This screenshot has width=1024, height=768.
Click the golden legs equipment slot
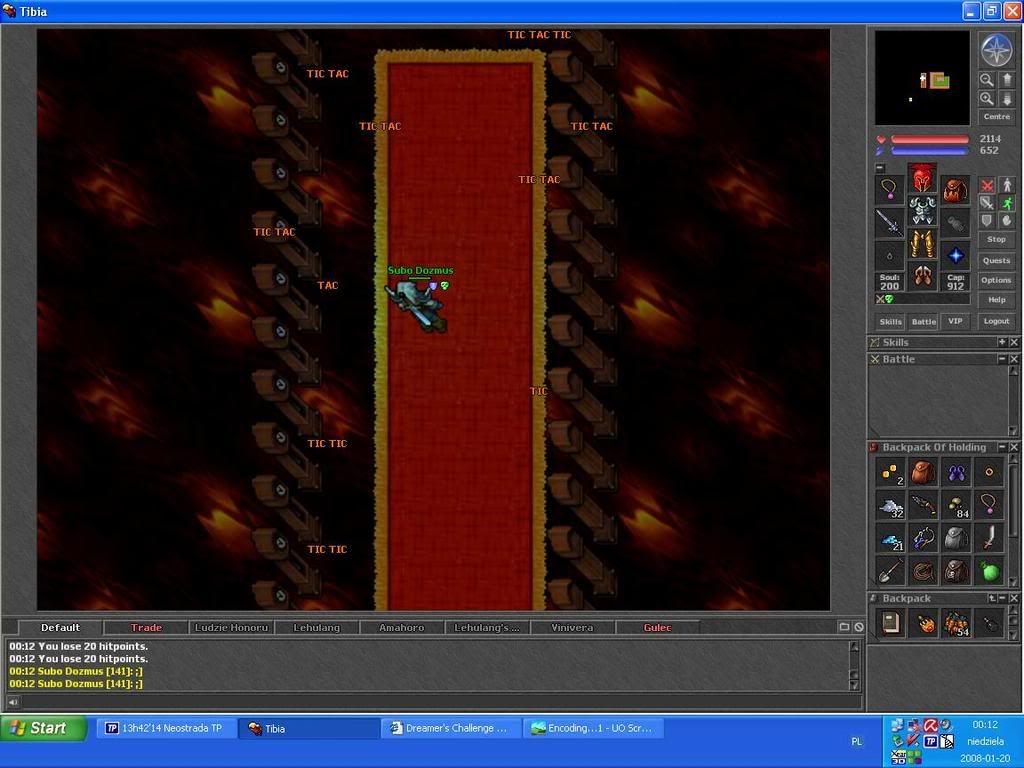922,244
